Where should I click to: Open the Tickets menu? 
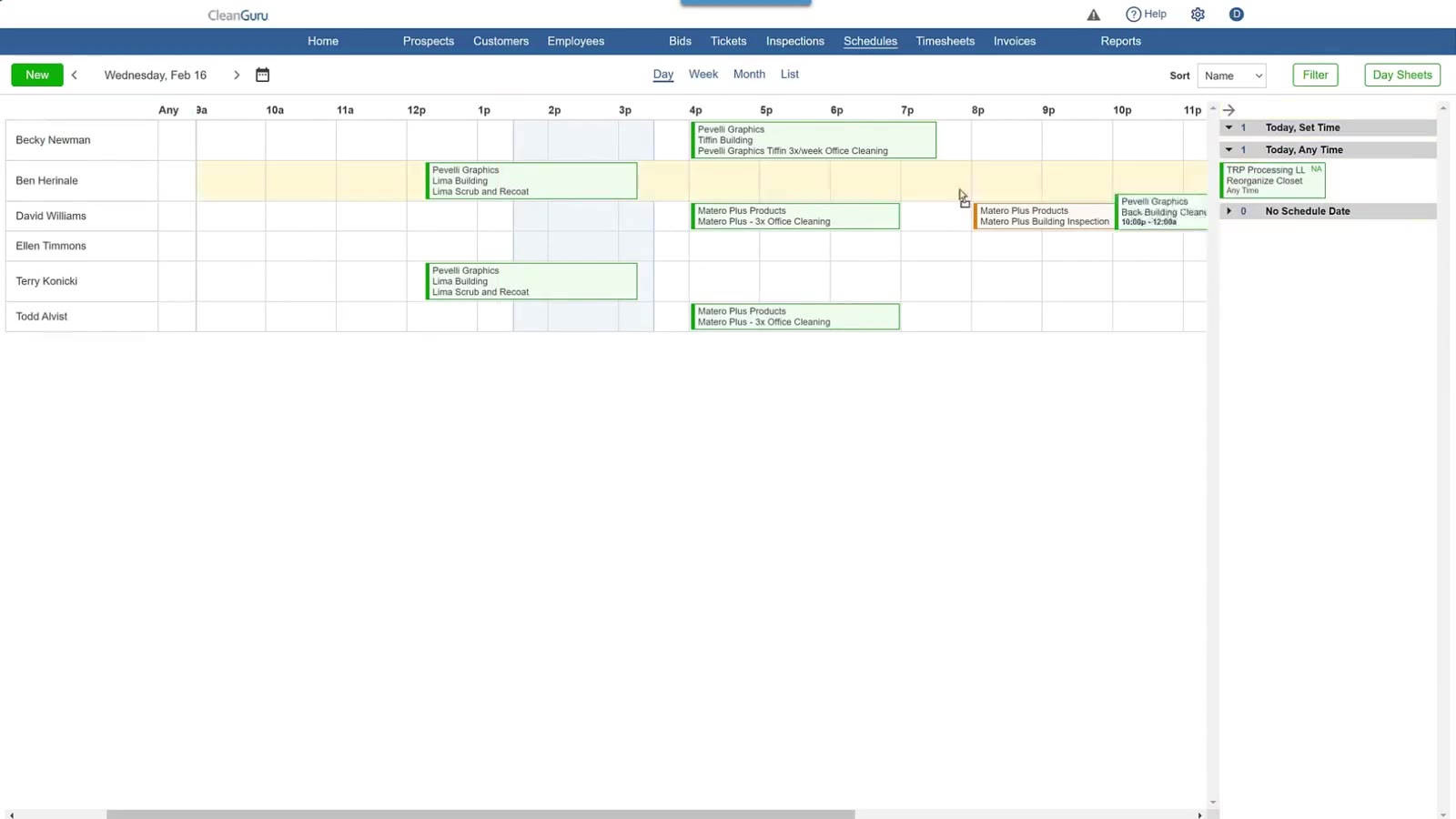coord(728,41)
